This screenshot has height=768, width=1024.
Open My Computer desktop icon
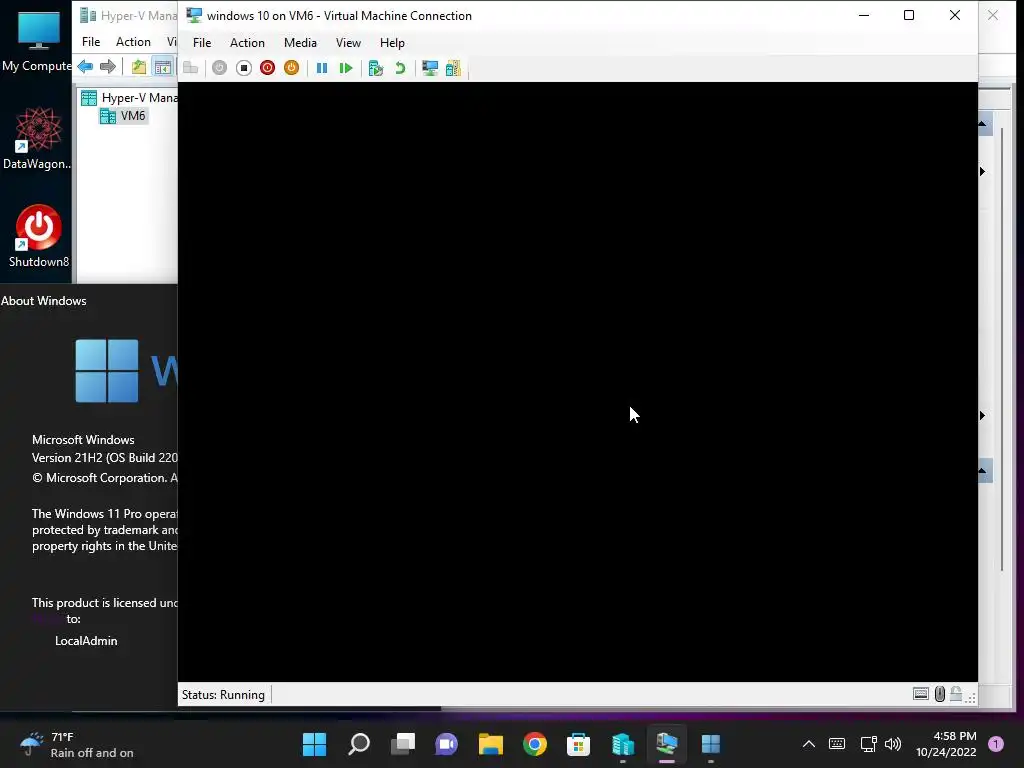point(38,40)
